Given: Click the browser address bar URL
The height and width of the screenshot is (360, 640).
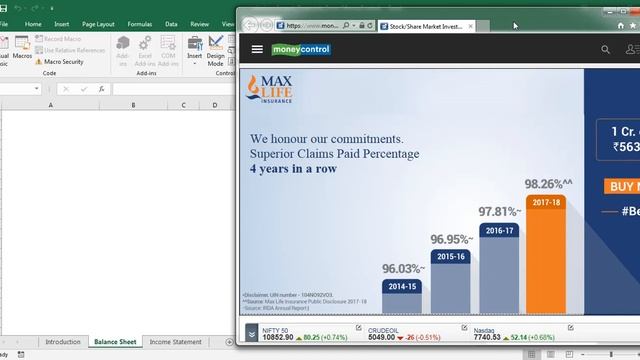Looking at the screenshot, I should pos(312,26).
